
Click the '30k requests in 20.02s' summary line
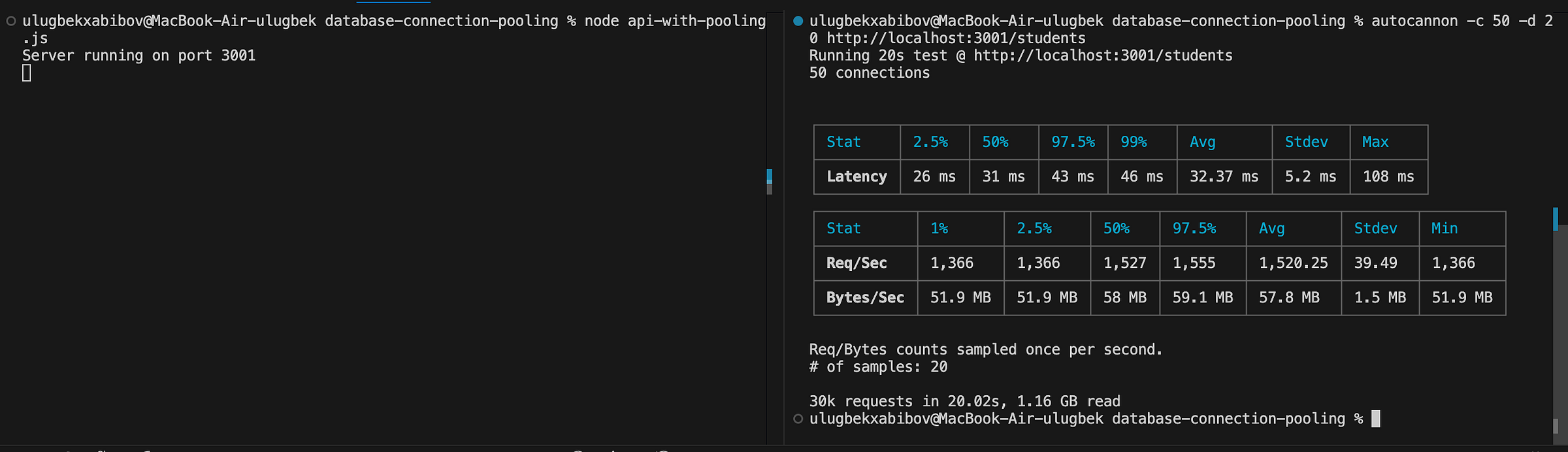point(965,402)
